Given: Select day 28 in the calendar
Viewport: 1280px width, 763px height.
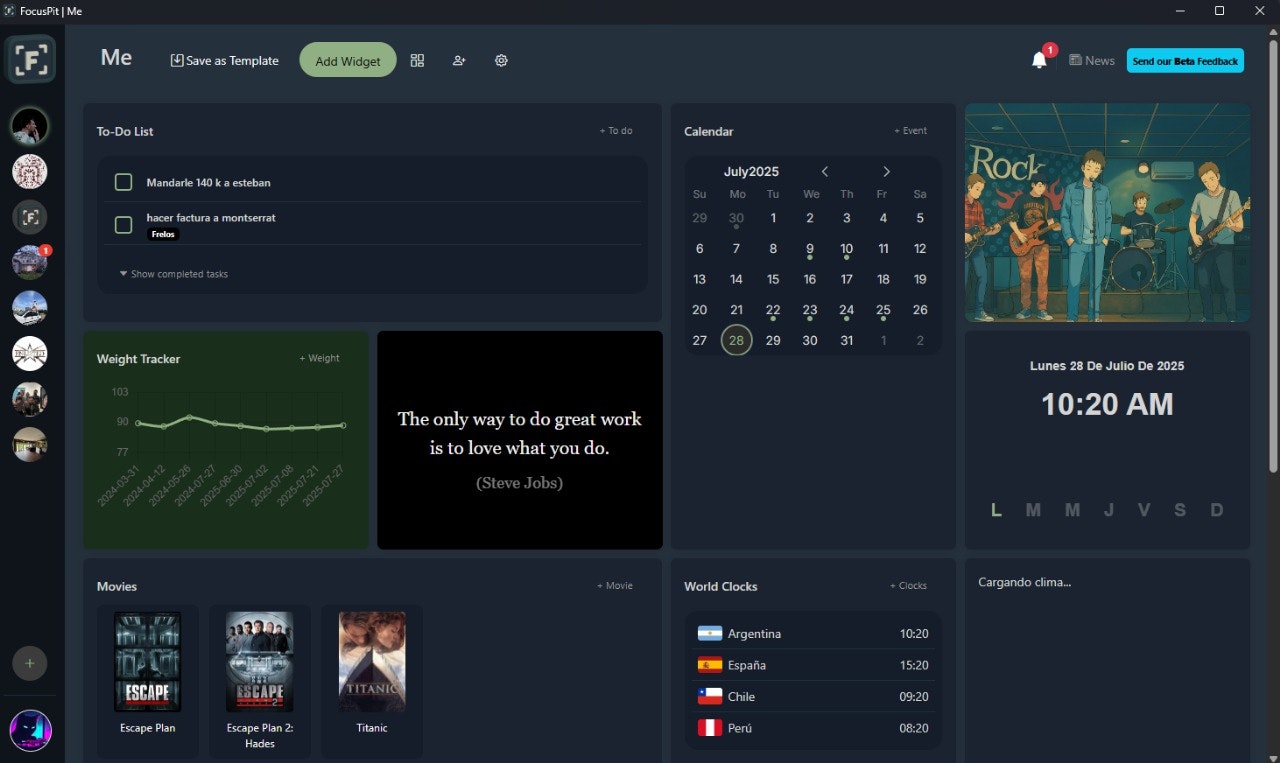Looking at the screenshot, I should (x=736, y=340).
